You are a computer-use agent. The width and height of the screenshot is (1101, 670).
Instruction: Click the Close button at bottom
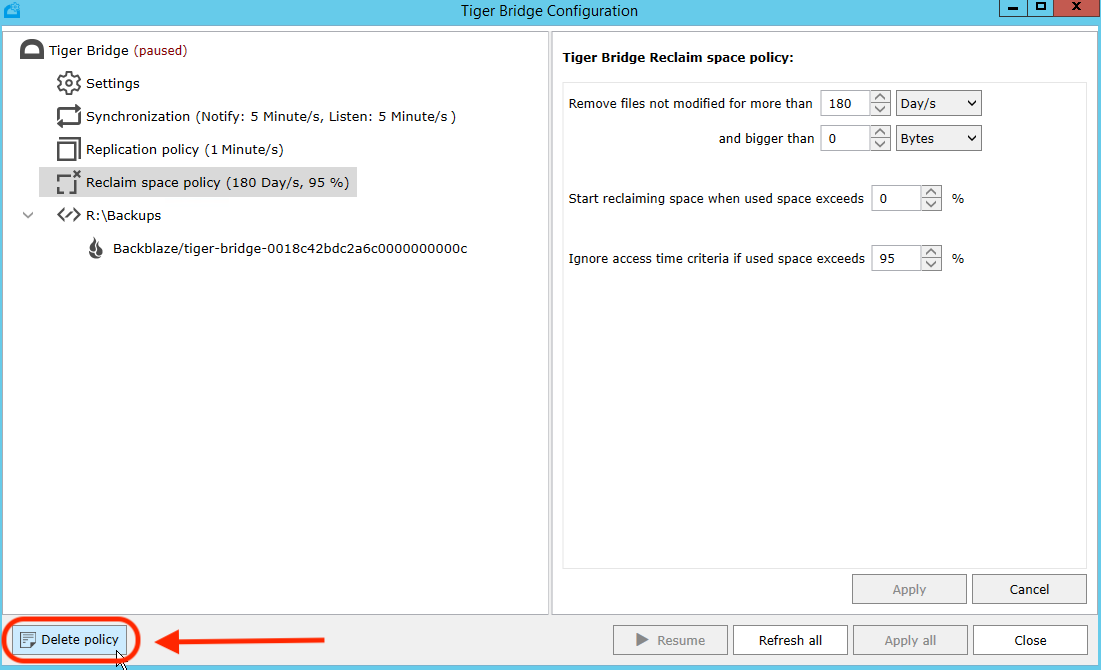point(1030,640)
